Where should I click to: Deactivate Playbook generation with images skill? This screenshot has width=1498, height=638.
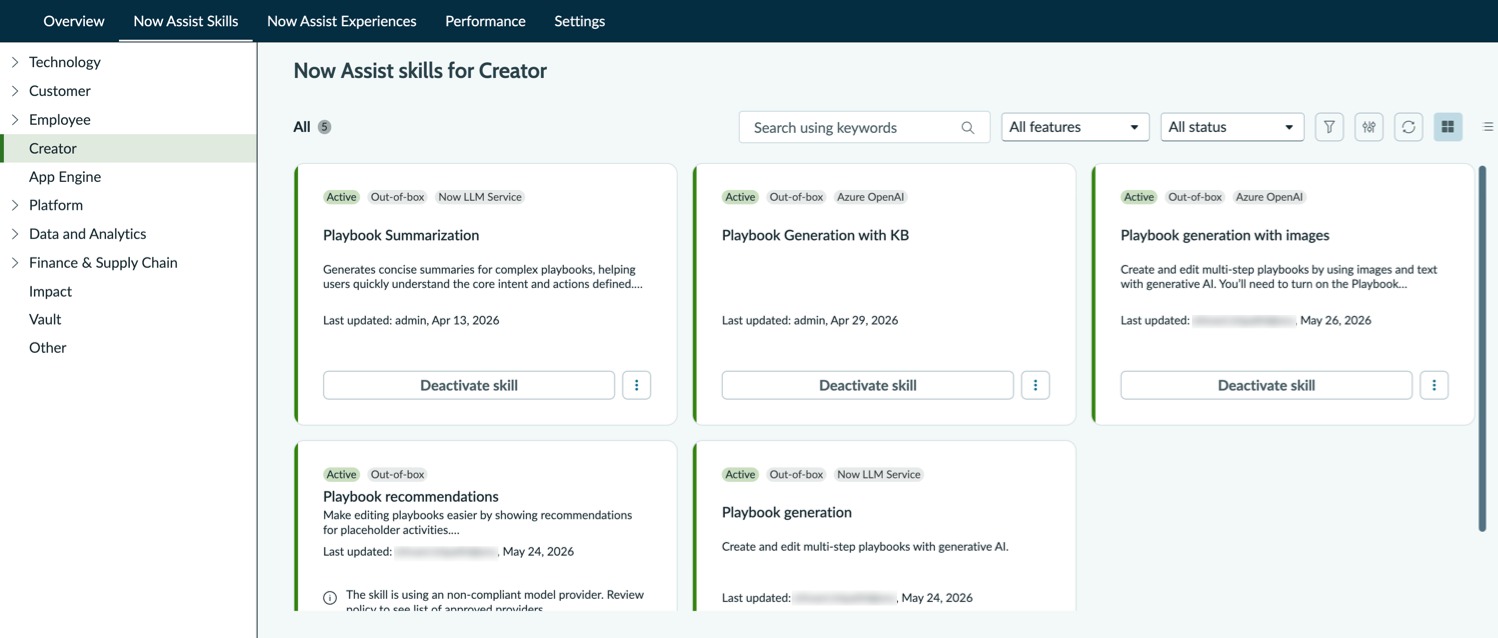(1266, 385)
